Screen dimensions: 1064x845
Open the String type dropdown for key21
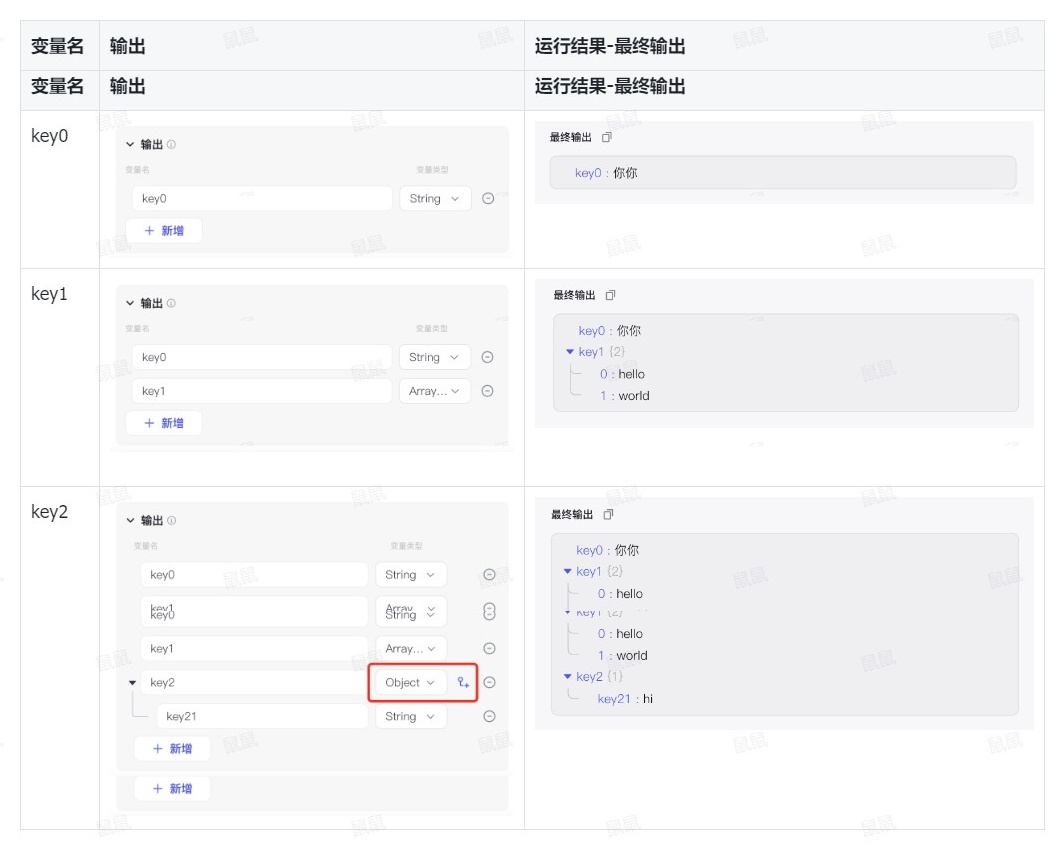coord(411,716)
